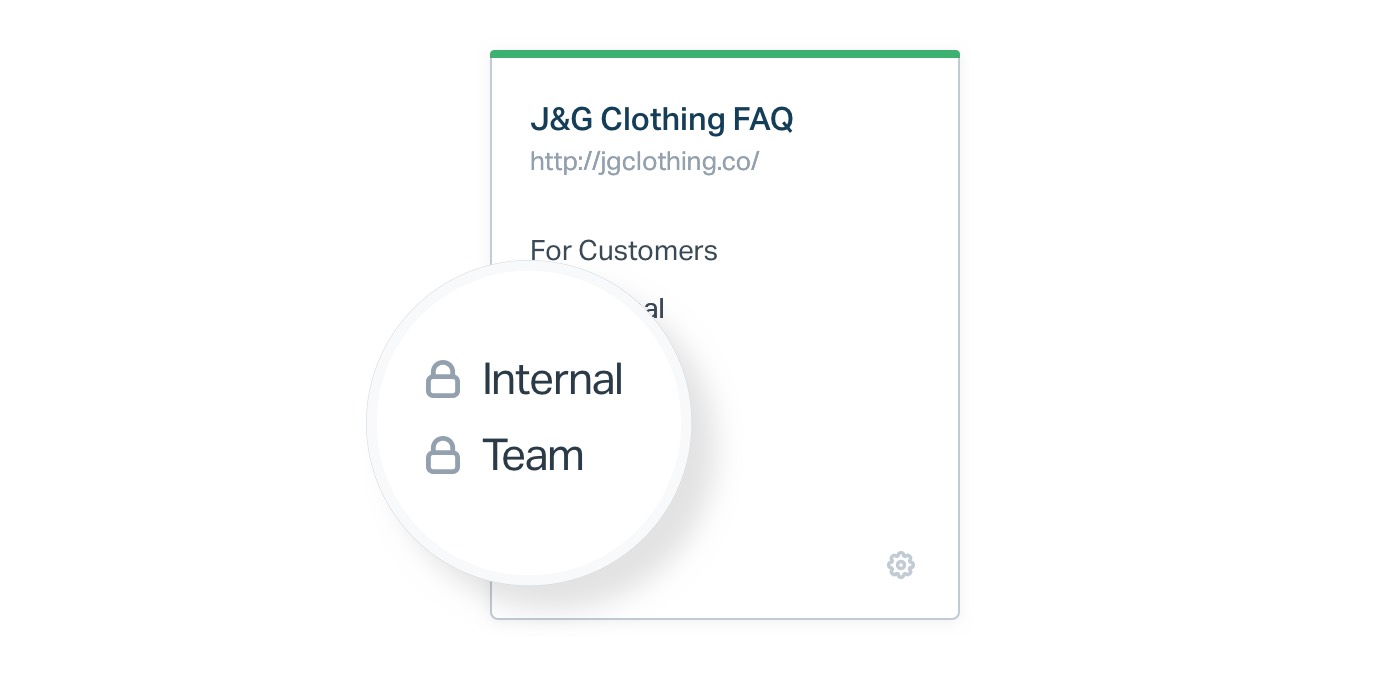Image resolution: width=1380 pixels, height=674 pixels.
Task: Visit the http://jgclothing.co/ link
Action: tap(645, 161)
